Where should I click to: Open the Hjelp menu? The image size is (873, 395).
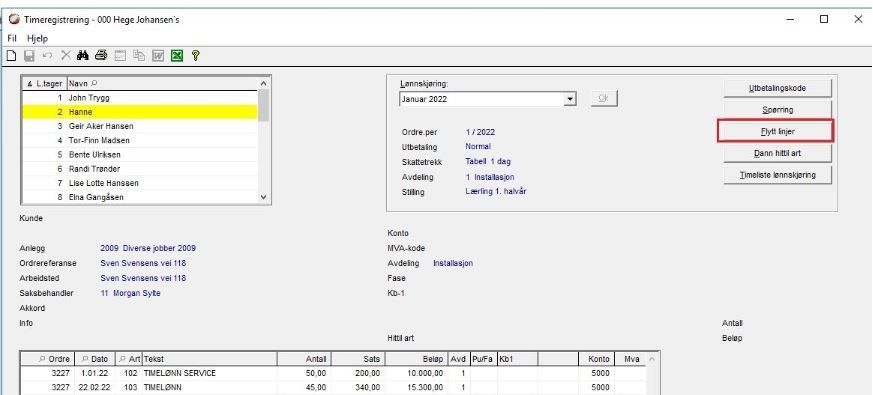tap(37, 38)
